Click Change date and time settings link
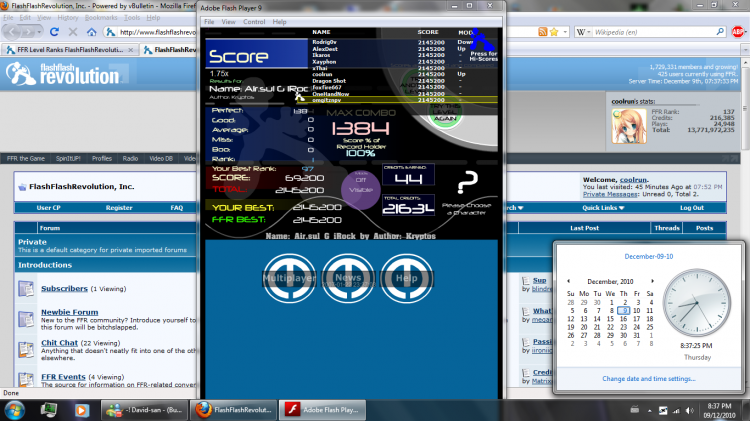 pyautogui.click(x=649, y=378)
